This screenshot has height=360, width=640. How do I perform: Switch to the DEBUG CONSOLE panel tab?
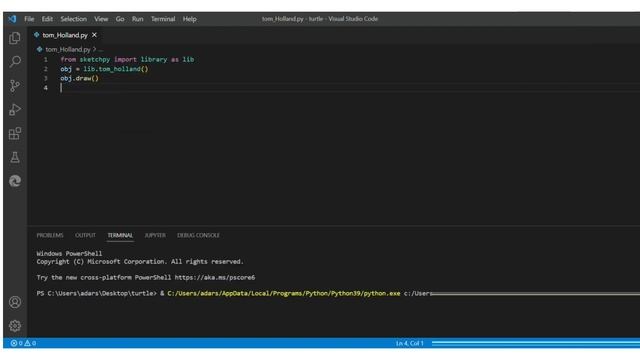click(x=198, y=236)
